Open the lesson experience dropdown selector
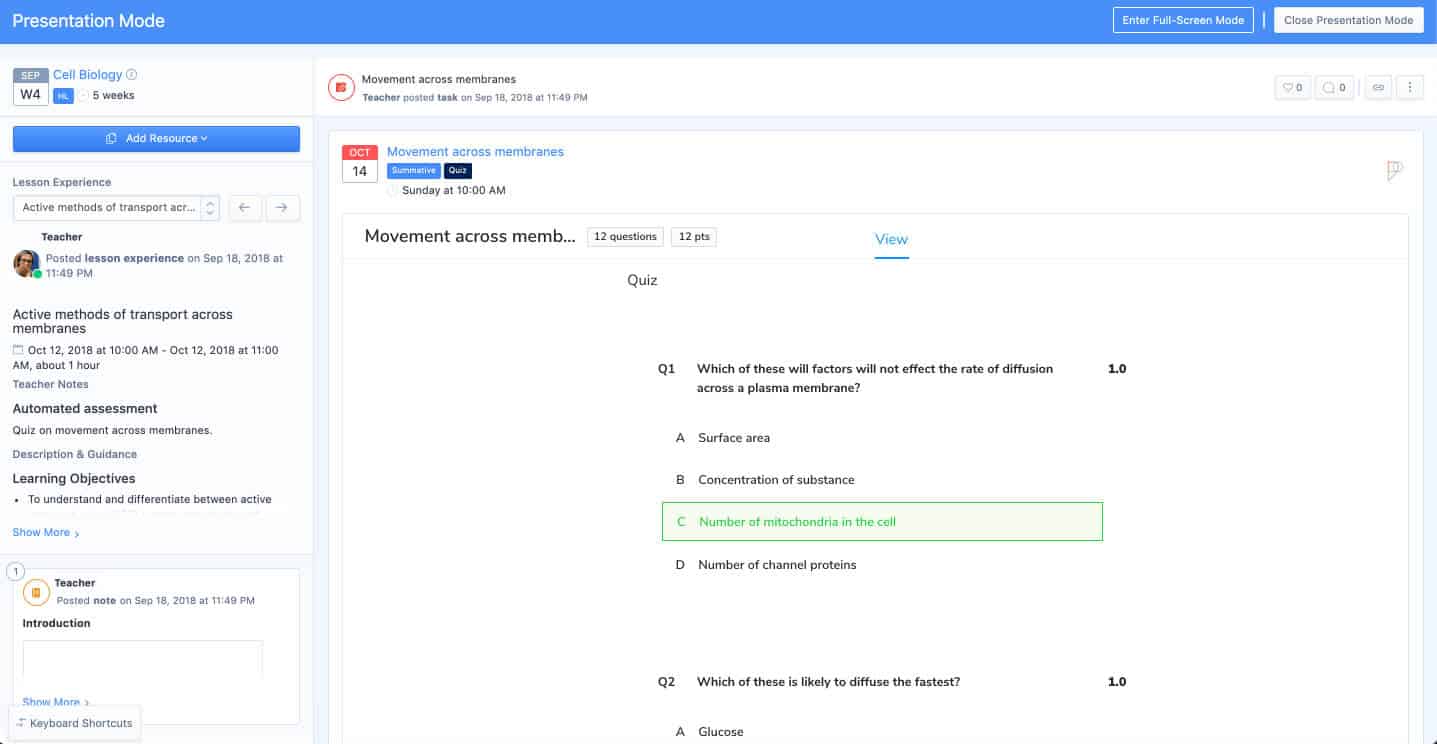1437x744 pixels. tap(116, 208)
